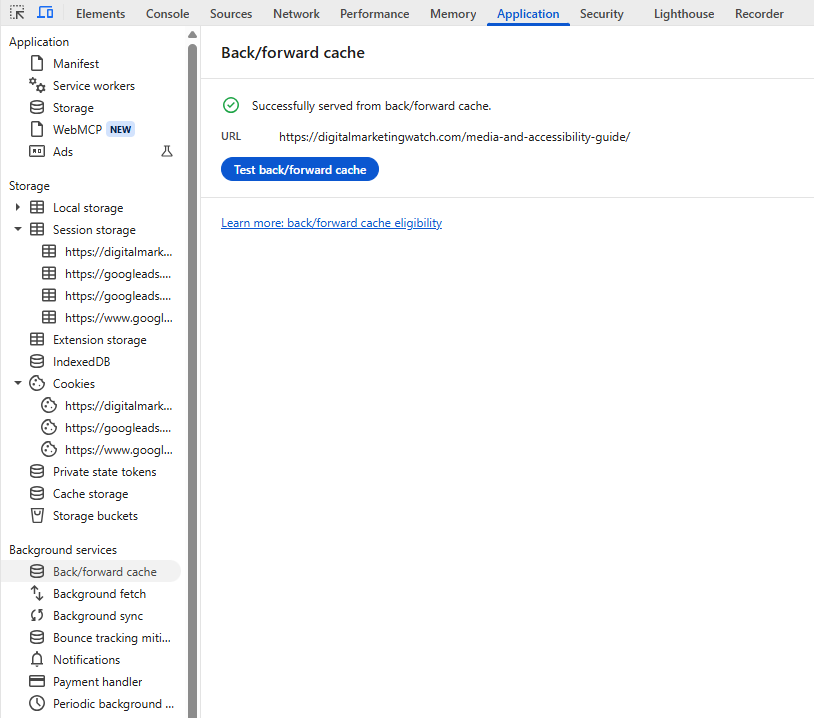Select digitalmark... entry under Session storage

click(x=118, y=252)
